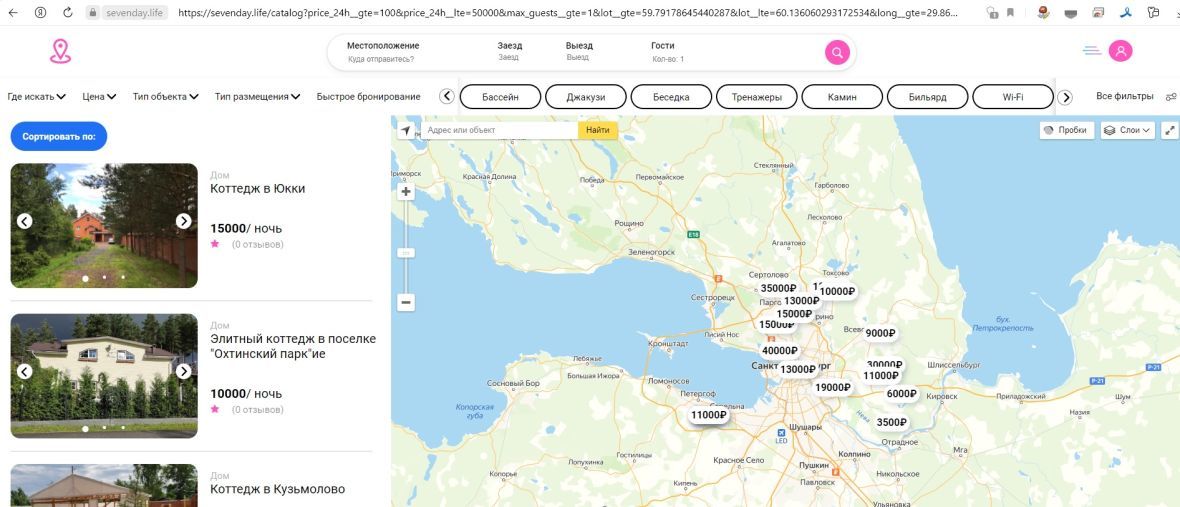Reload the page with the refresh icon
The height and width of the screenshot is (507, 1180).
point(68,13)
